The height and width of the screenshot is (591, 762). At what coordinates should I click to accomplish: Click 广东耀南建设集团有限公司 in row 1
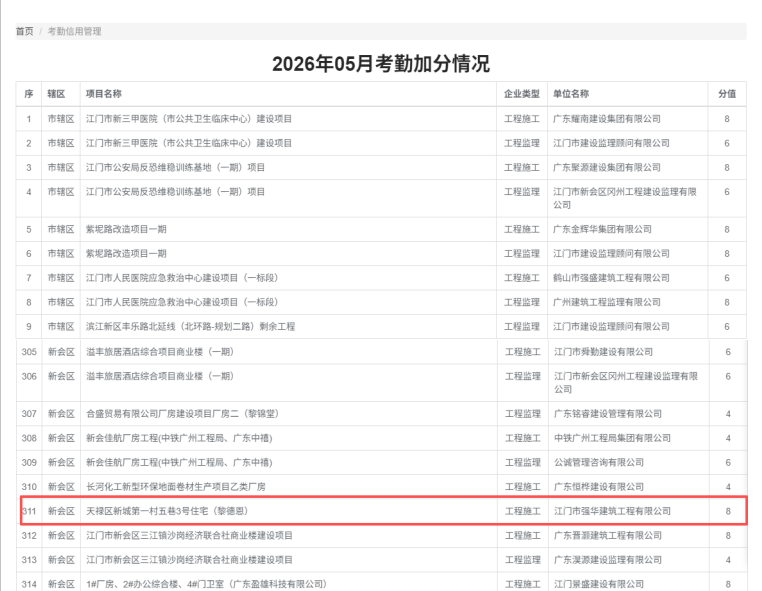tap(606, 119)
